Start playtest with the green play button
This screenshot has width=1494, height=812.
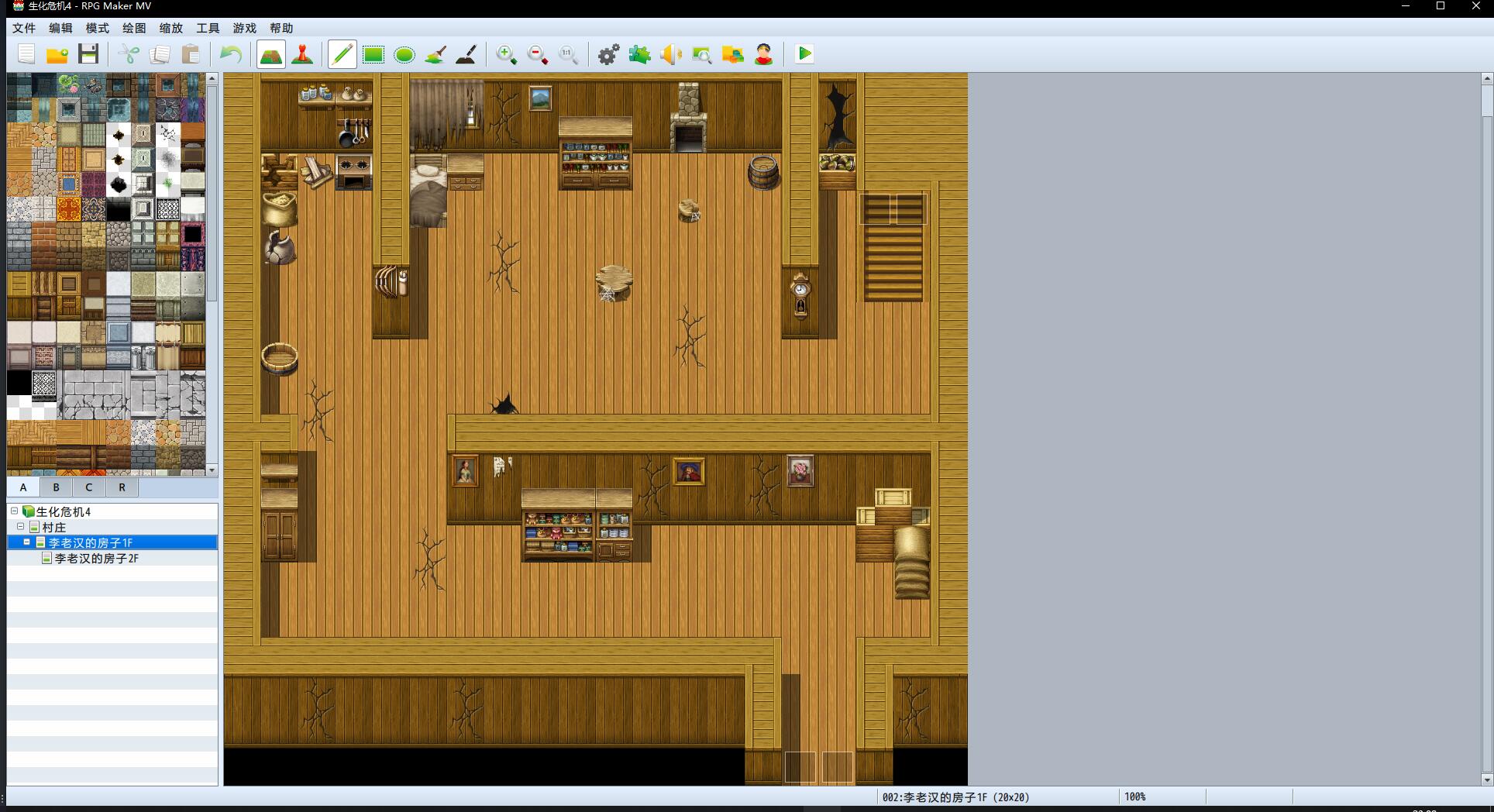804,54
